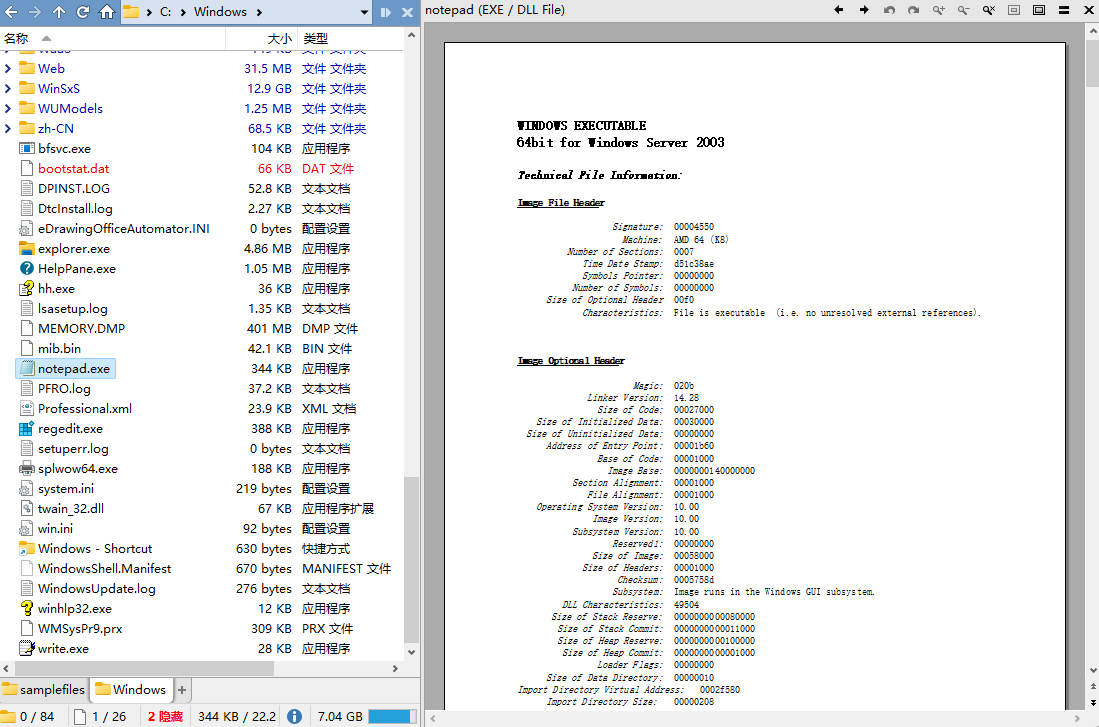The width and height of the screenshot is (1099, 727).
Task: Select the winhlp32.exe icon
Action: tap(27, 609)
